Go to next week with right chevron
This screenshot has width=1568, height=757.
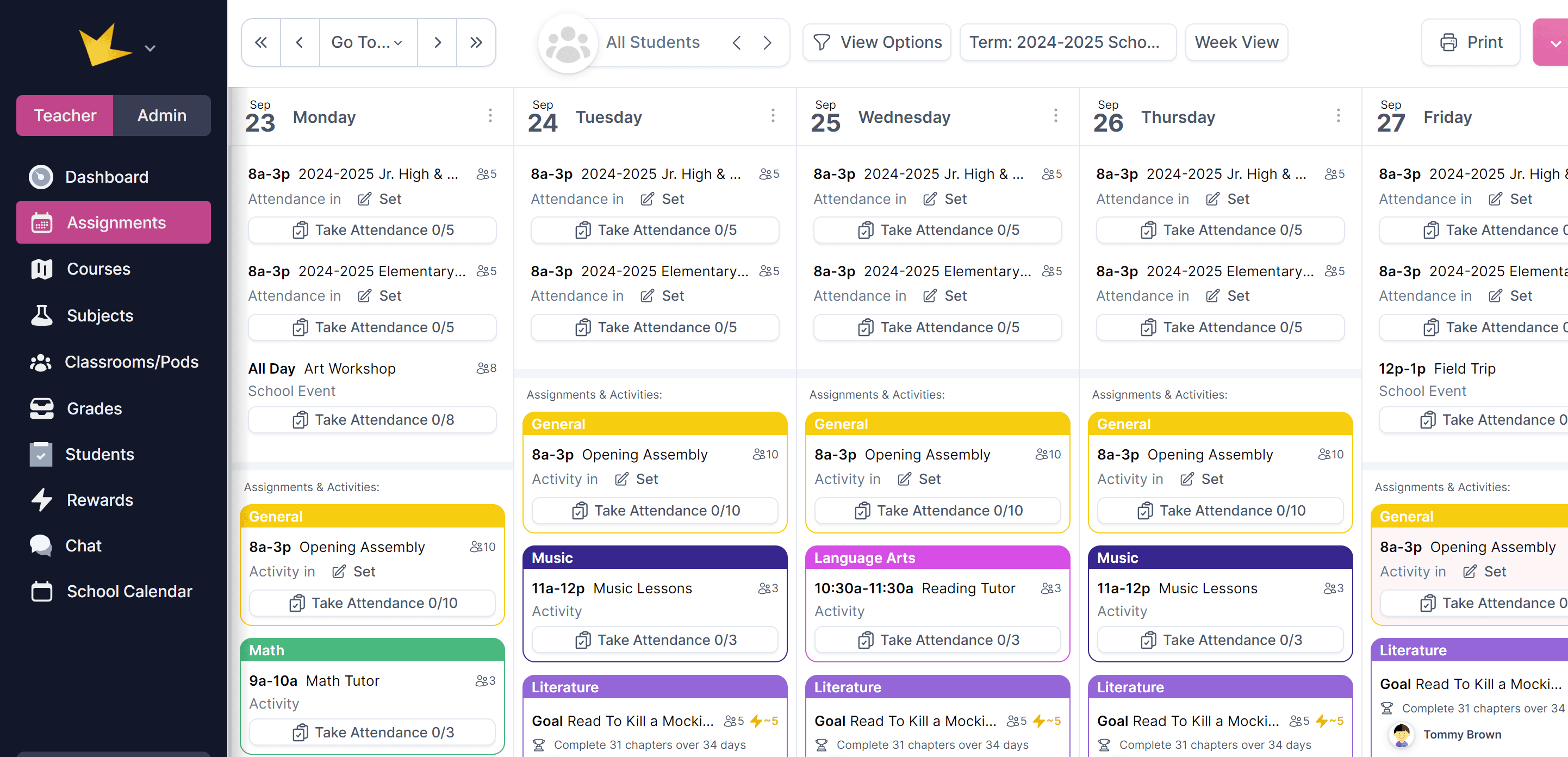click(437, 42)
